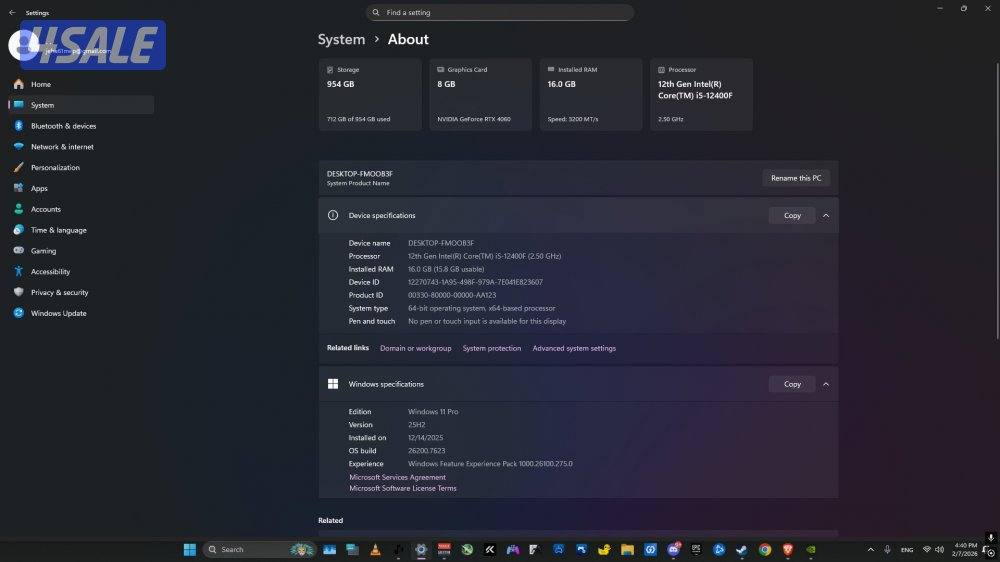
Task: Go to Privacy & security settings
Action: 81,292
